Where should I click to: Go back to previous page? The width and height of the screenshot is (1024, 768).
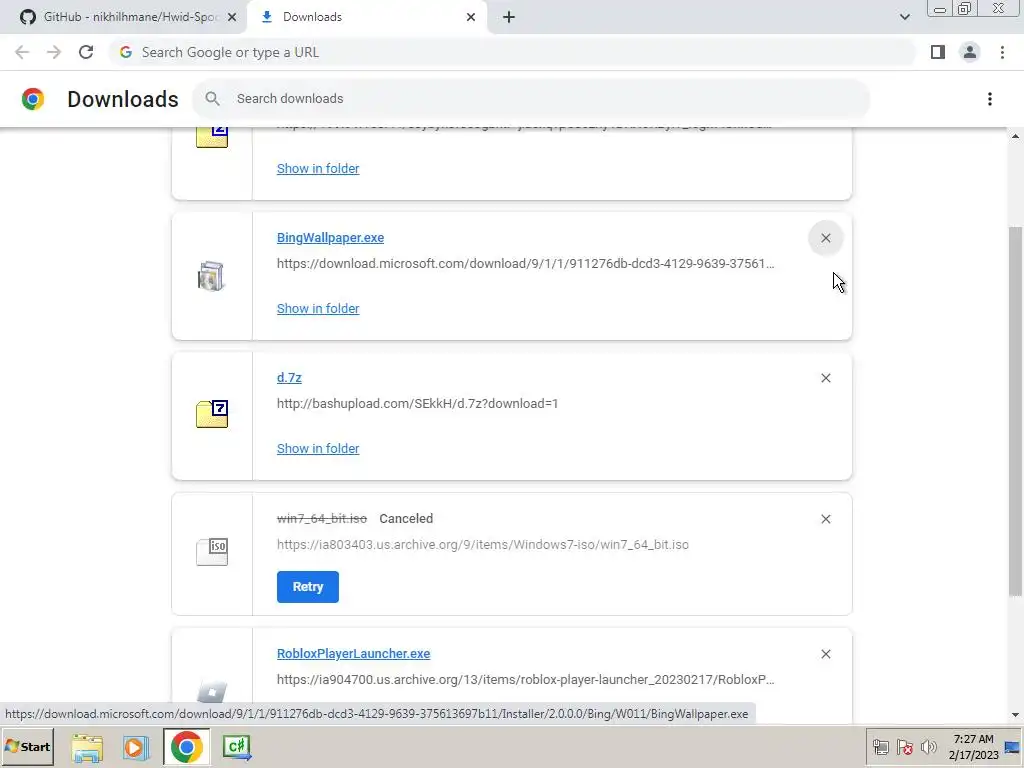(22, 52)
